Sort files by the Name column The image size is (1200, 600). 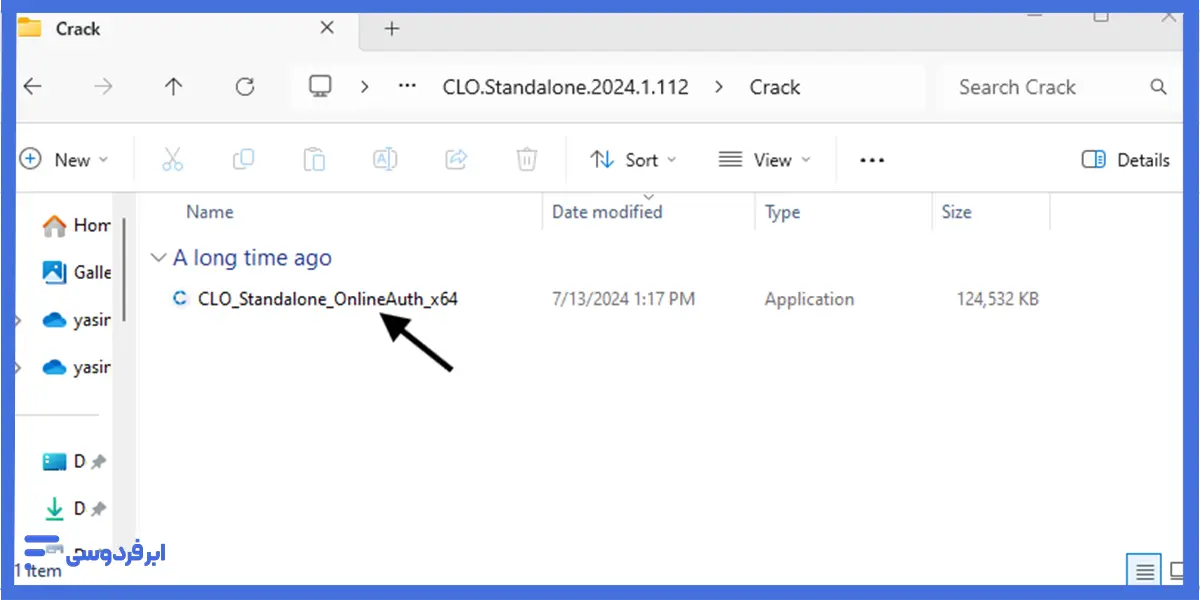pyautogui.click(x=210, y=212)
